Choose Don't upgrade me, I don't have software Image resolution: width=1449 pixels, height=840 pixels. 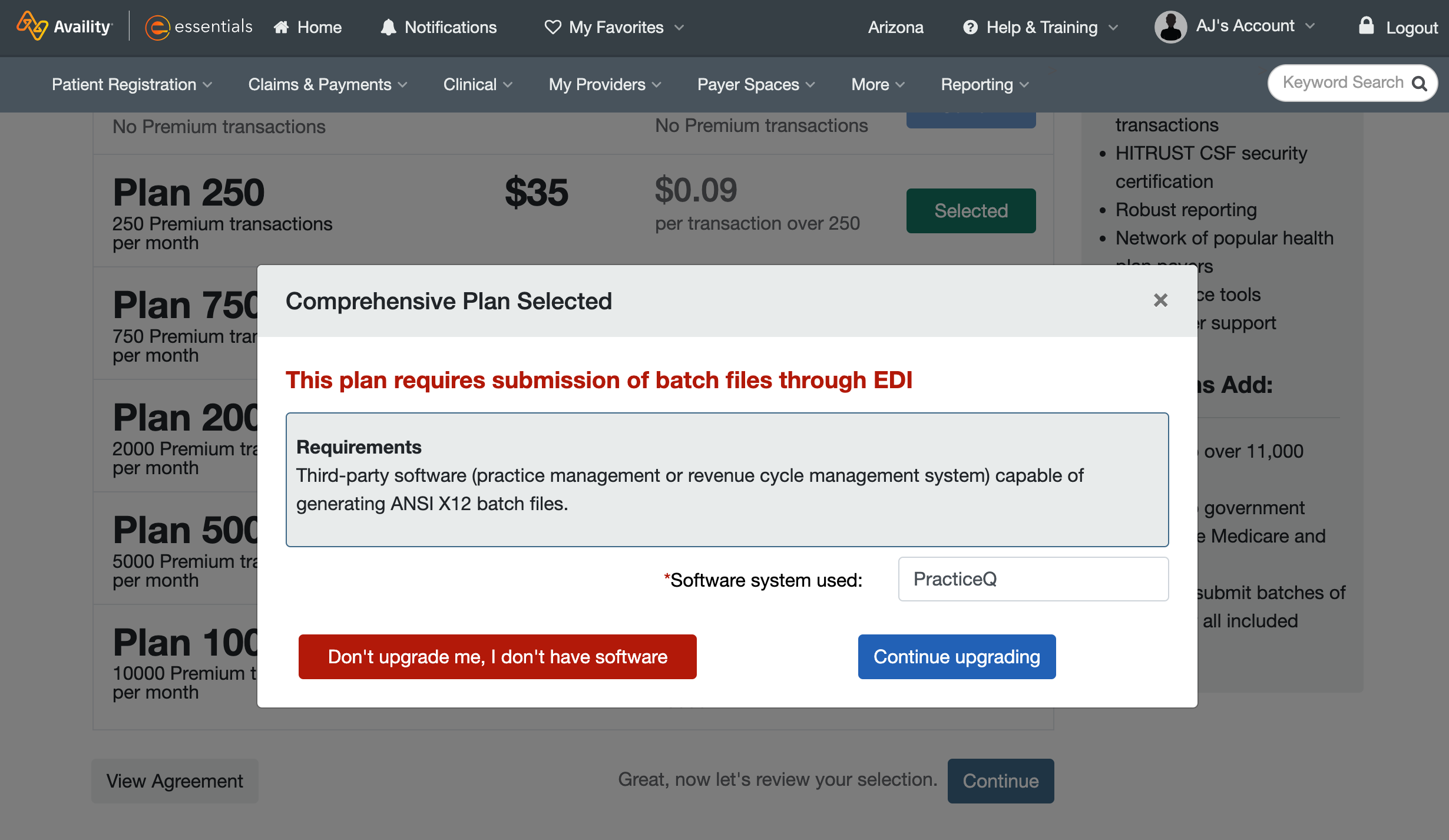coord(497,656)
